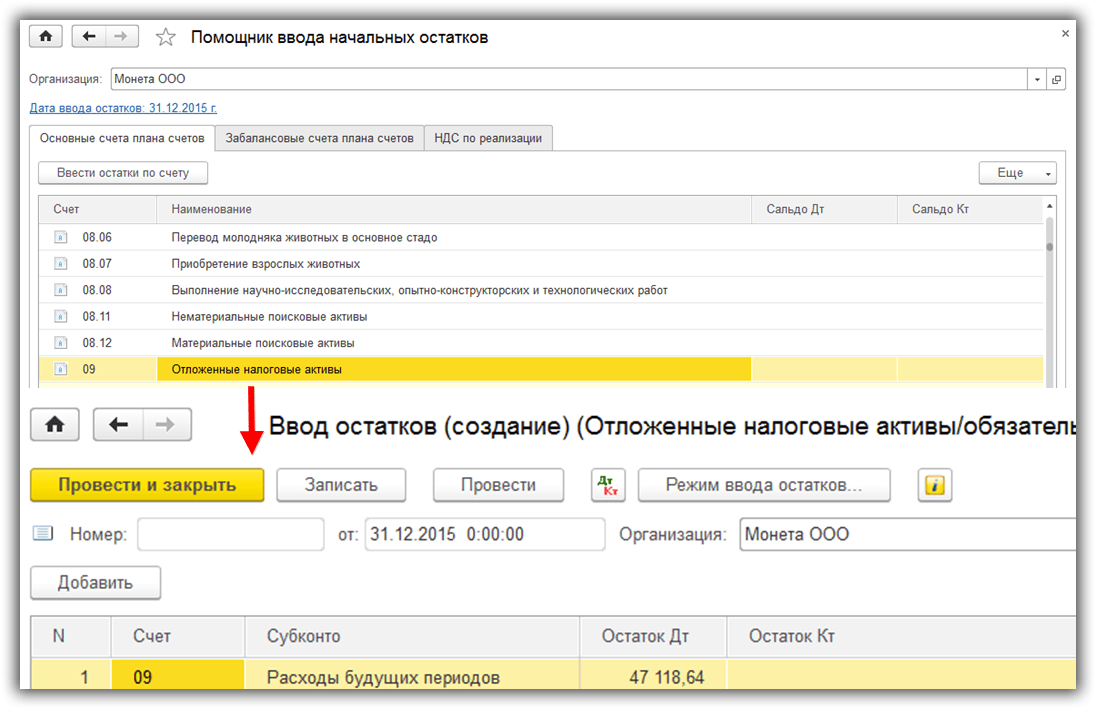Screen dimensions: 1096x709
Task: Select account row 08.11 Нематериальные поисковые активы
Action: pyautogui.click(x=541, y=317)
